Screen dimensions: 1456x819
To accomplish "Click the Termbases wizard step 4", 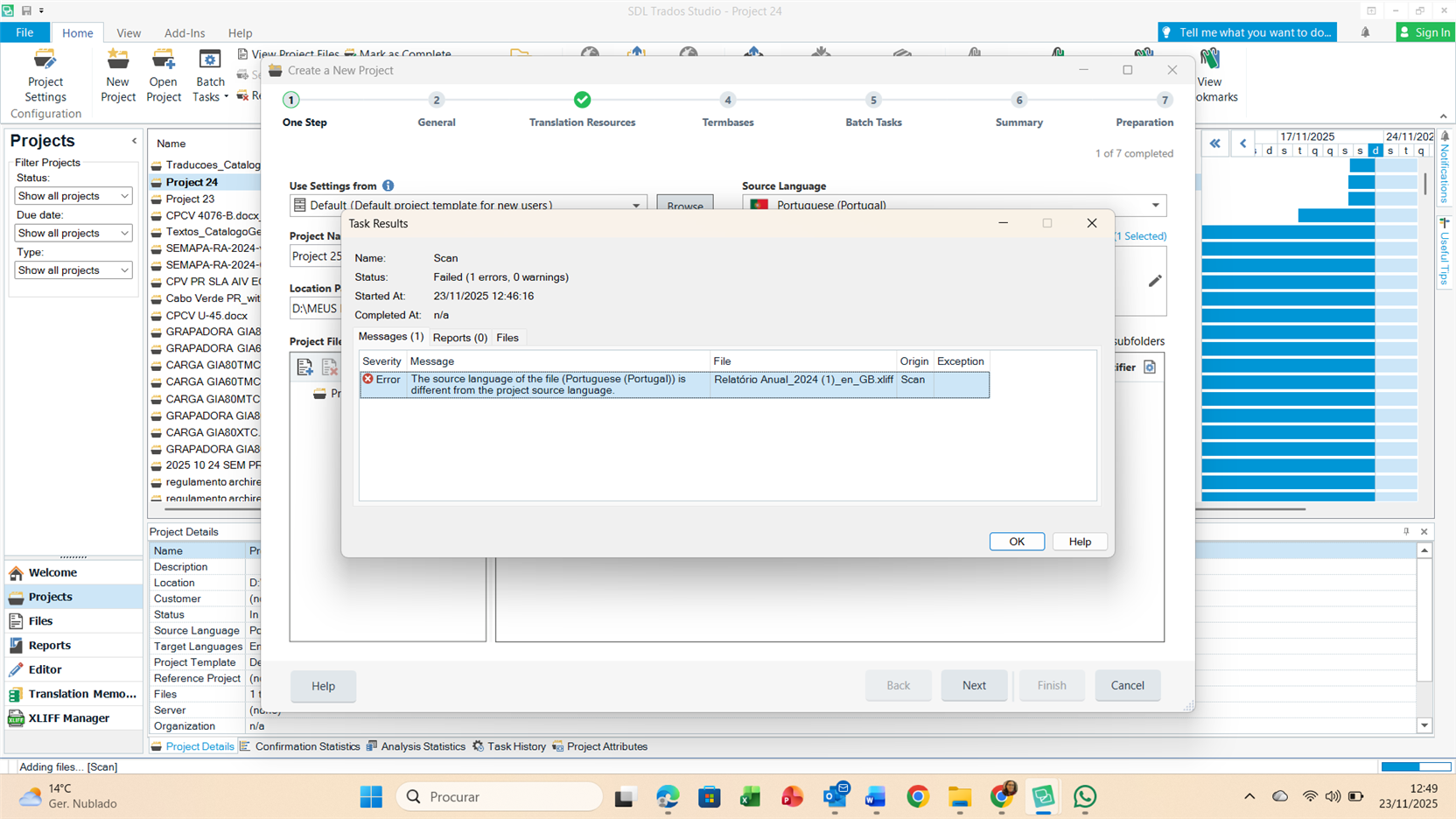I will pyautogui.click(x=727, y=101).
